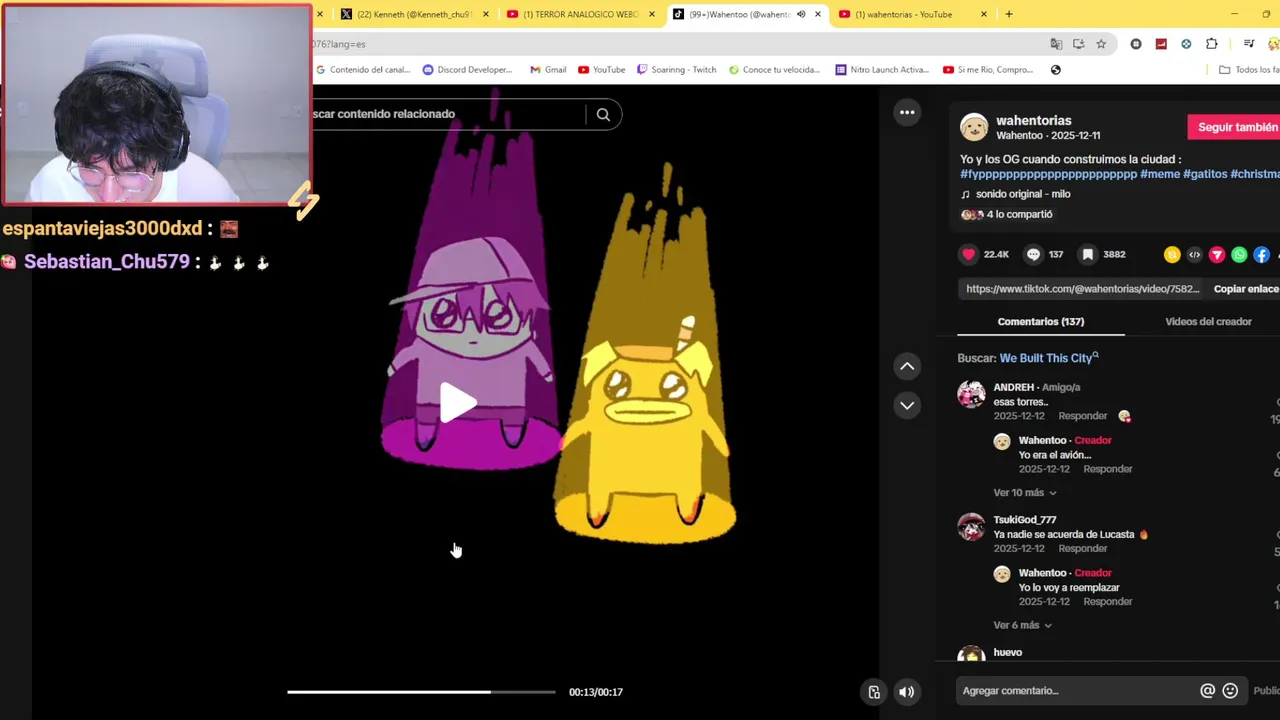Mute the video with the speaker icon
Viewport: 1280px width, 720px height.
pos(906,692)
